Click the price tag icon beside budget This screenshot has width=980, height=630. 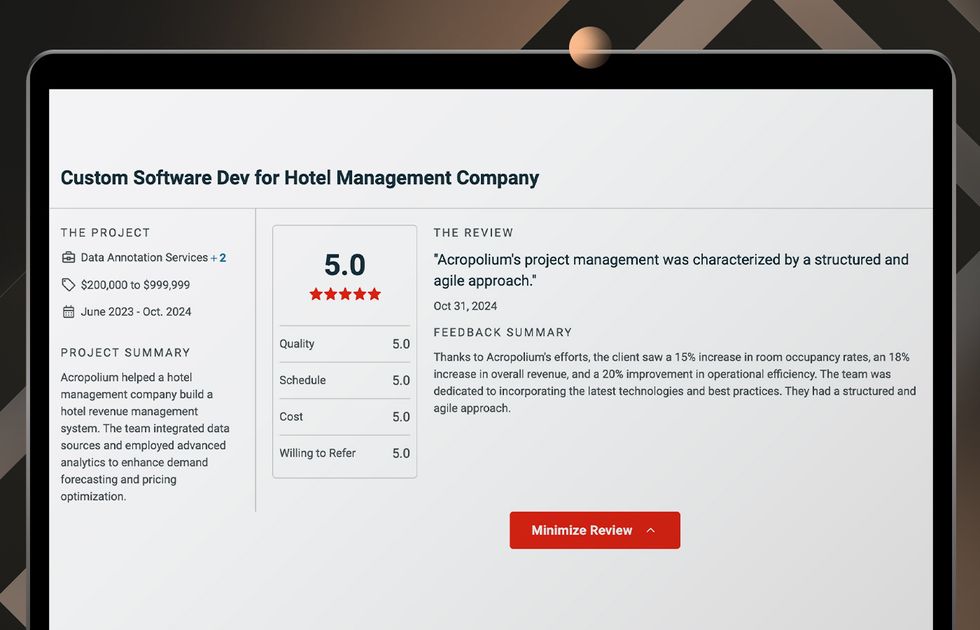[68, 285]
